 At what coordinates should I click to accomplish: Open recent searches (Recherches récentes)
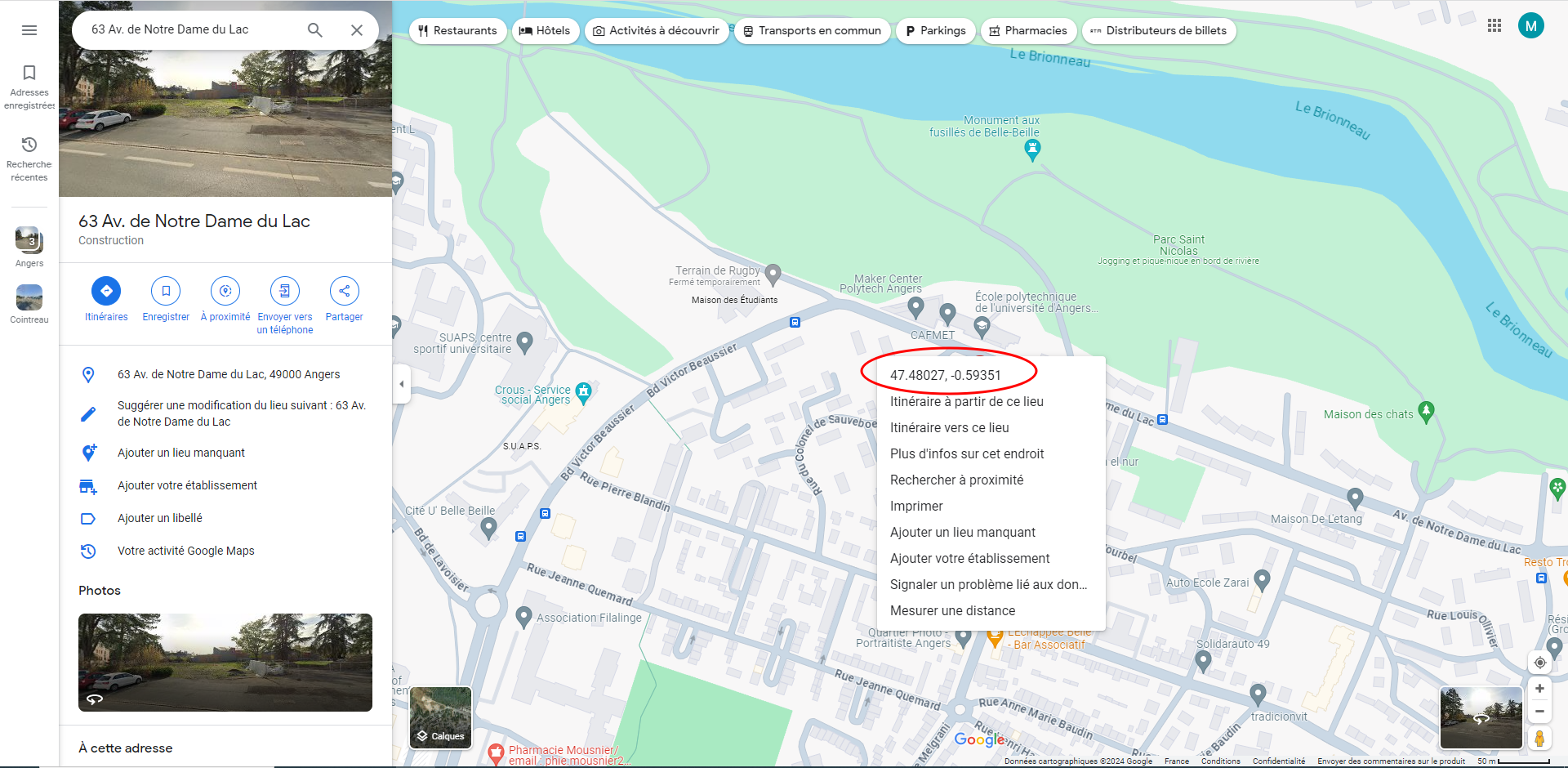pos(29,159)
